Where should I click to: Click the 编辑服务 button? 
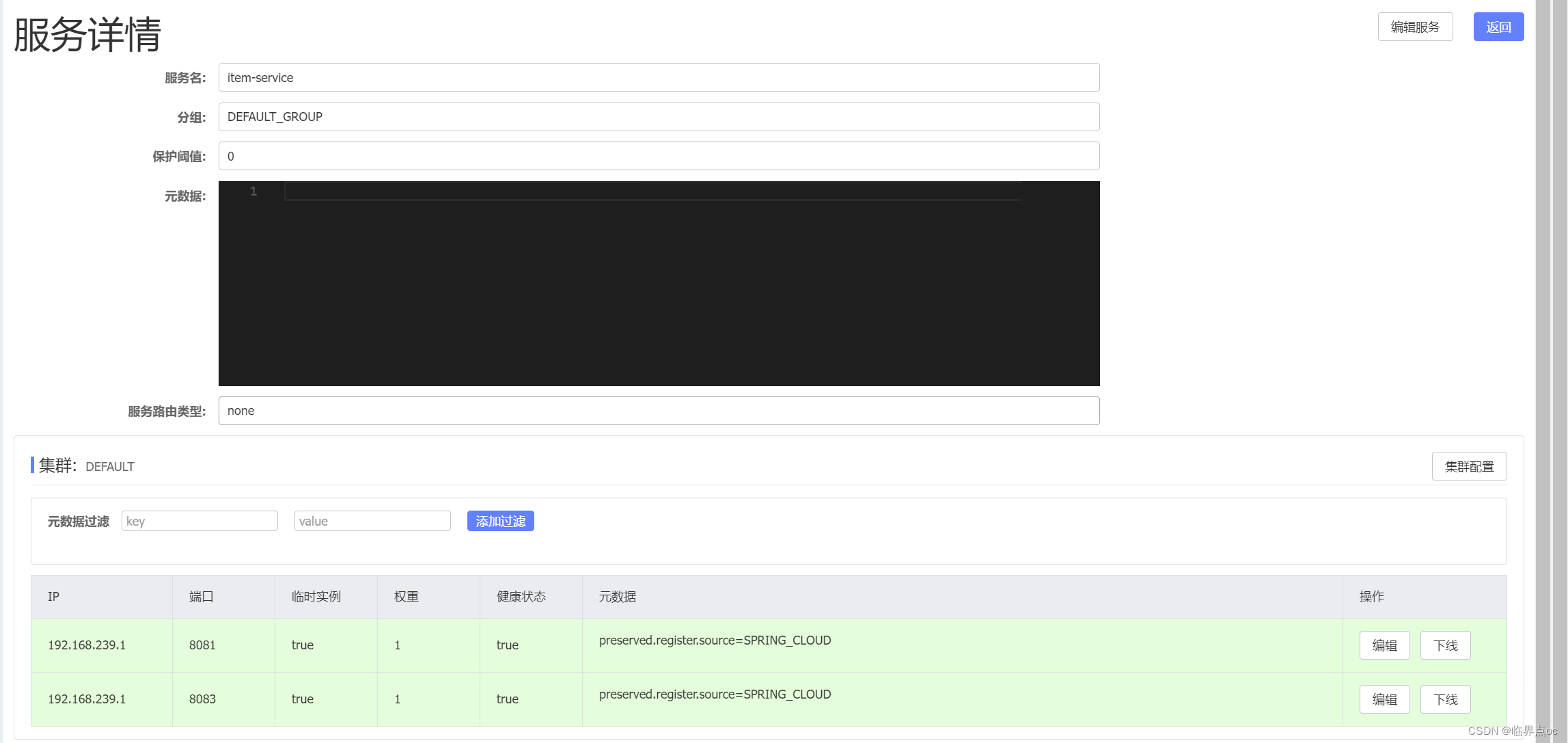pos(1415,27)
